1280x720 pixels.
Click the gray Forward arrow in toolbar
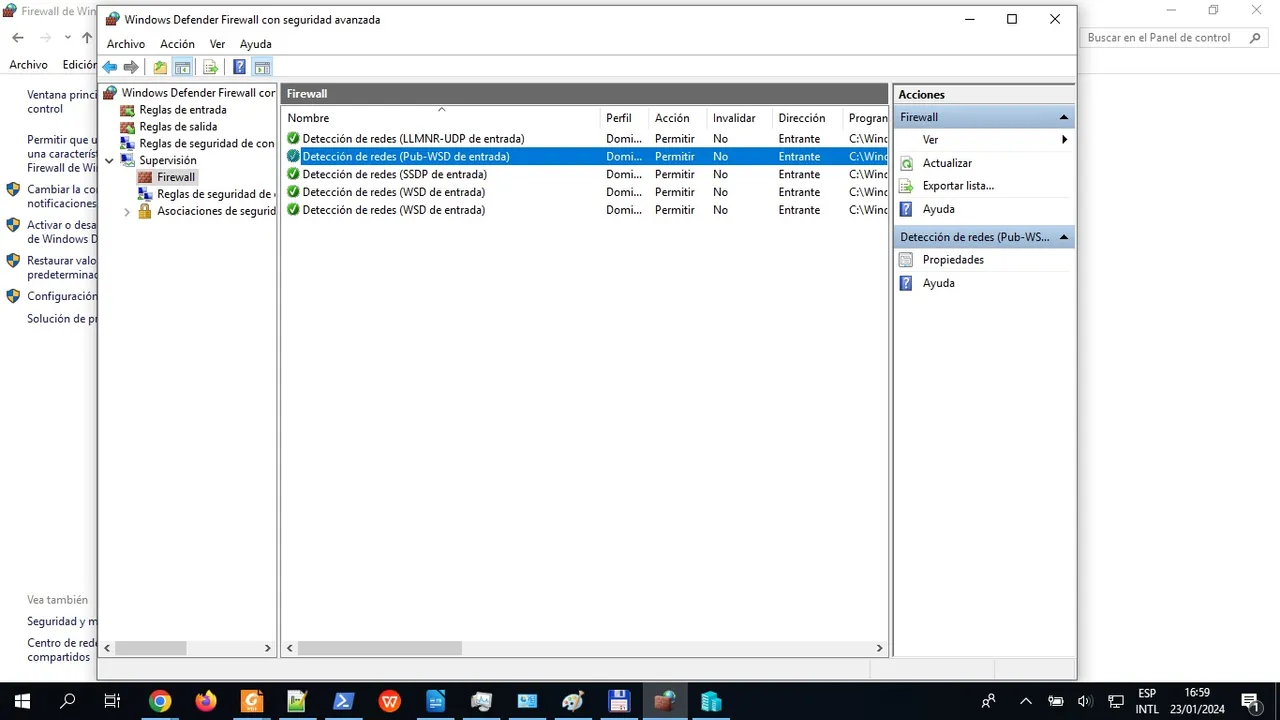click(x=131, y=67)
